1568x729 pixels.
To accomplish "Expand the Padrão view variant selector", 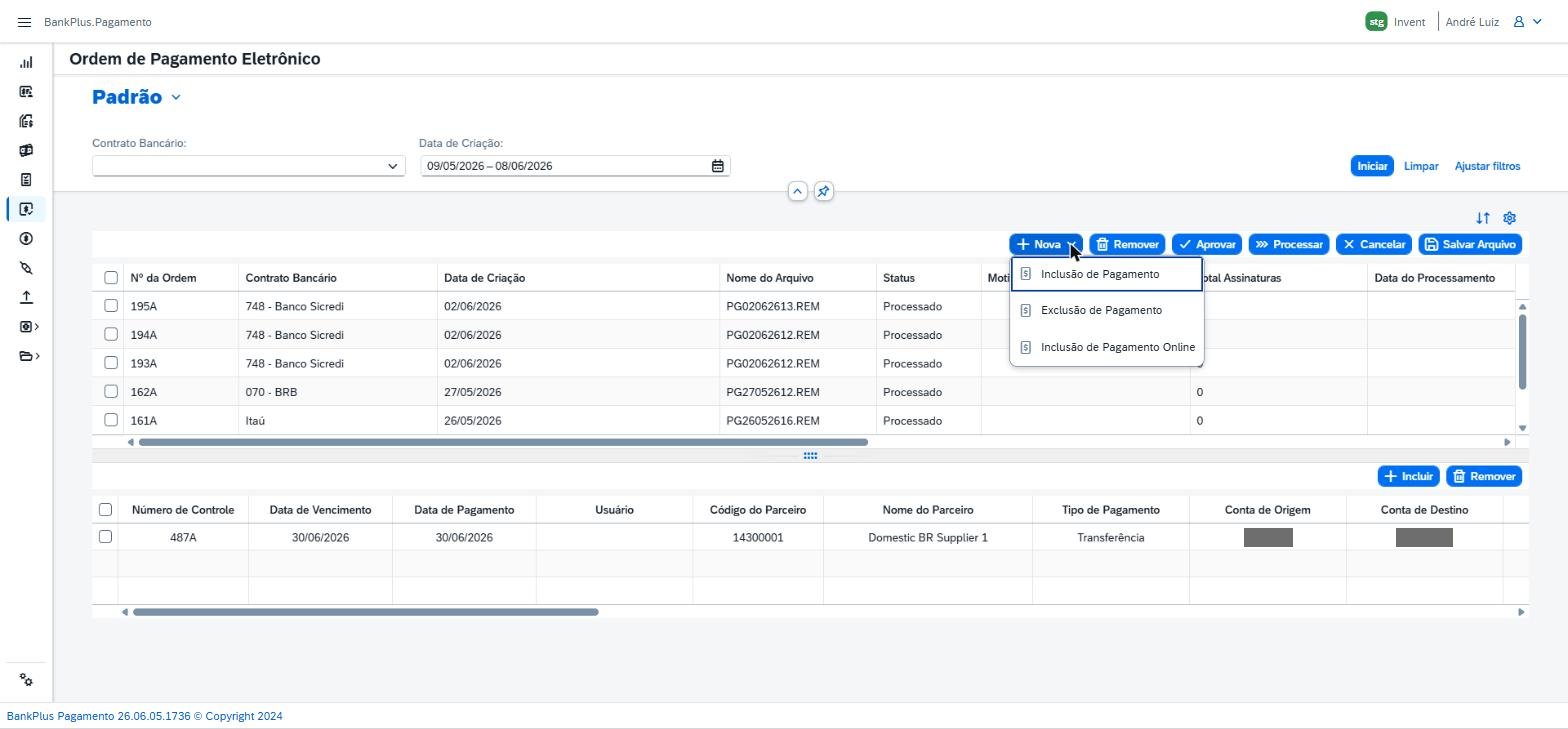I will pos(176,97).
